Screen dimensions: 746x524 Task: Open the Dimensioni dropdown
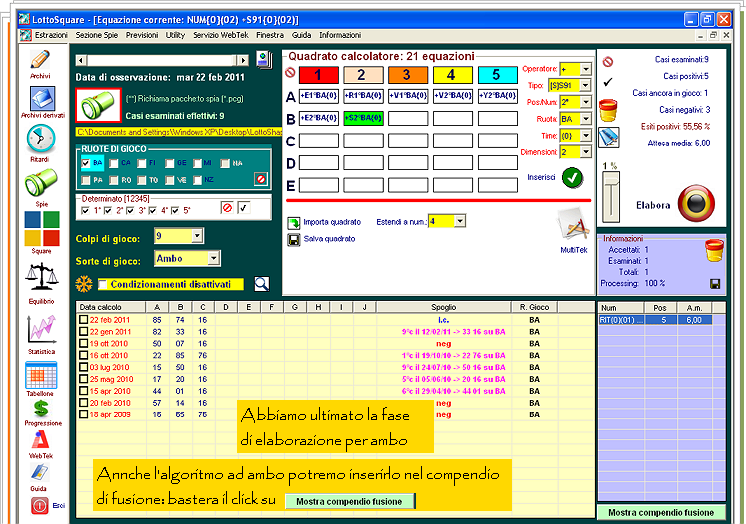point(586,152)
